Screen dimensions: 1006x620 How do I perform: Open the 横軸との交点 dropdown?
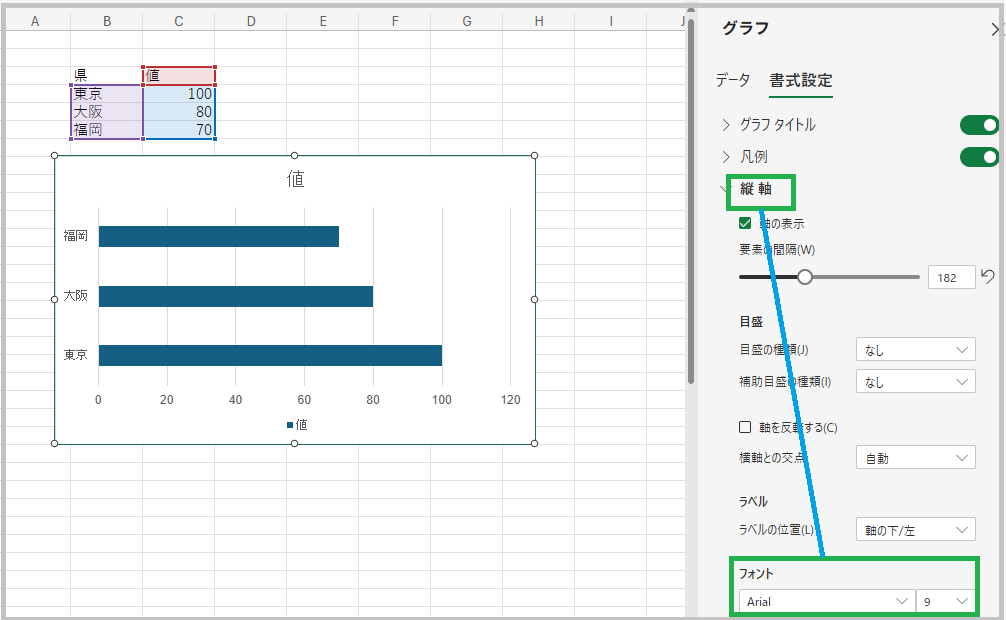(x=916, y=458)
